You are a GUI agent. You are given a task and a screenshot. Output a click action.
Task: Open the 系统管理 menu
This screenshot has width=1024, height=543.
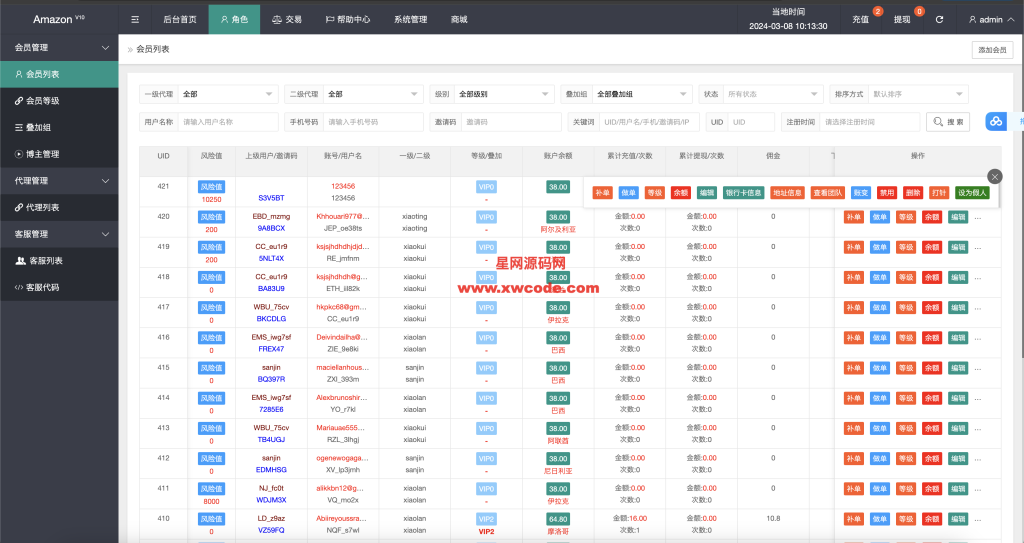pyautogui.click(x=410, y=19)
